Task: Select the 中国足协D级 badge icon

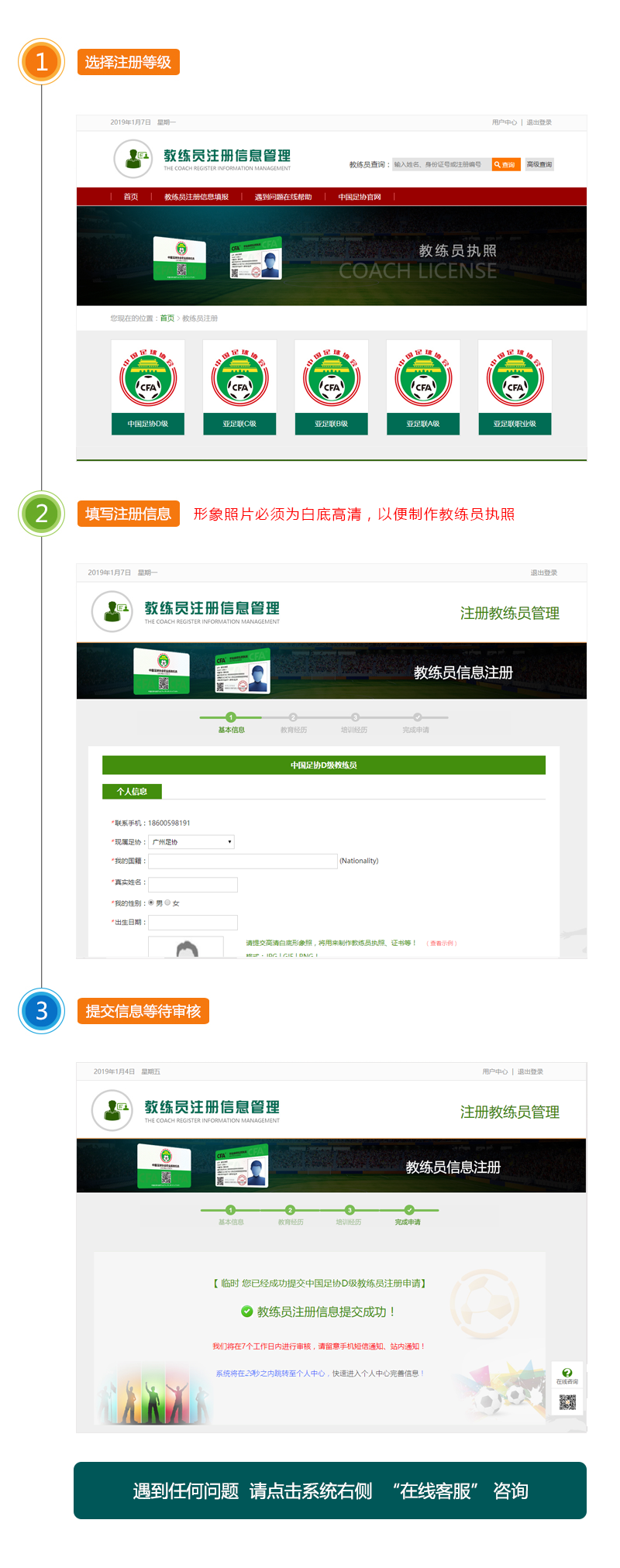Action: coord(148,378)
